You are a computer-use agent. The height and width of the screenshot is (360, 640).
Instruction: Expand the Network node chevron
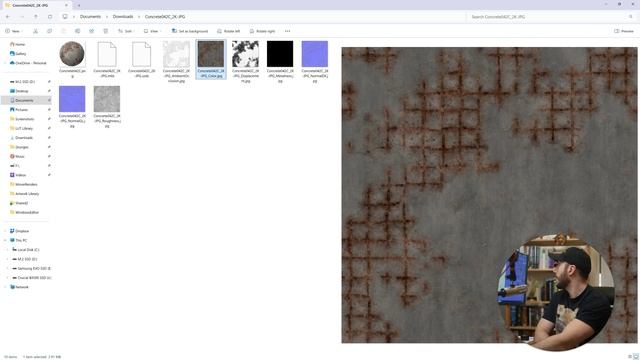5,287
